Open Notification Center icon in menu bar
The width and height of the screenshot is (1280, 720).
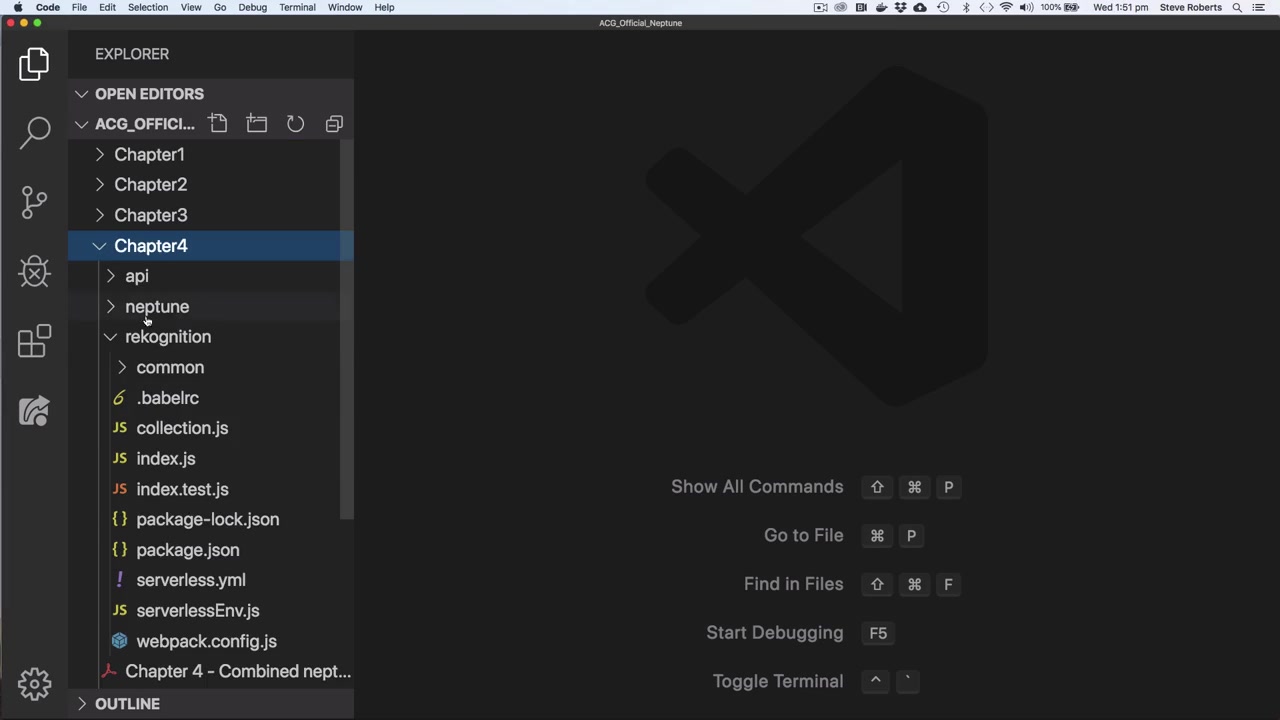coord(1259,7)
